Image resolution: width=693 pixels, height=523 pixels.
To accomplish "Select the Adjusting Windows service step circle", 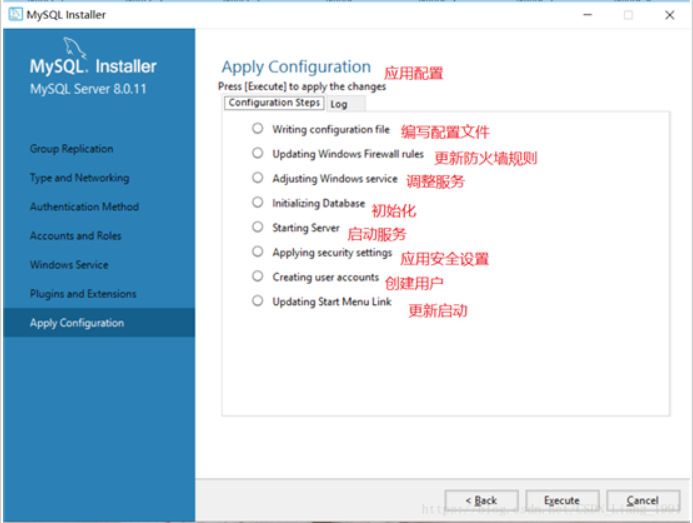I will pos(258,178).
